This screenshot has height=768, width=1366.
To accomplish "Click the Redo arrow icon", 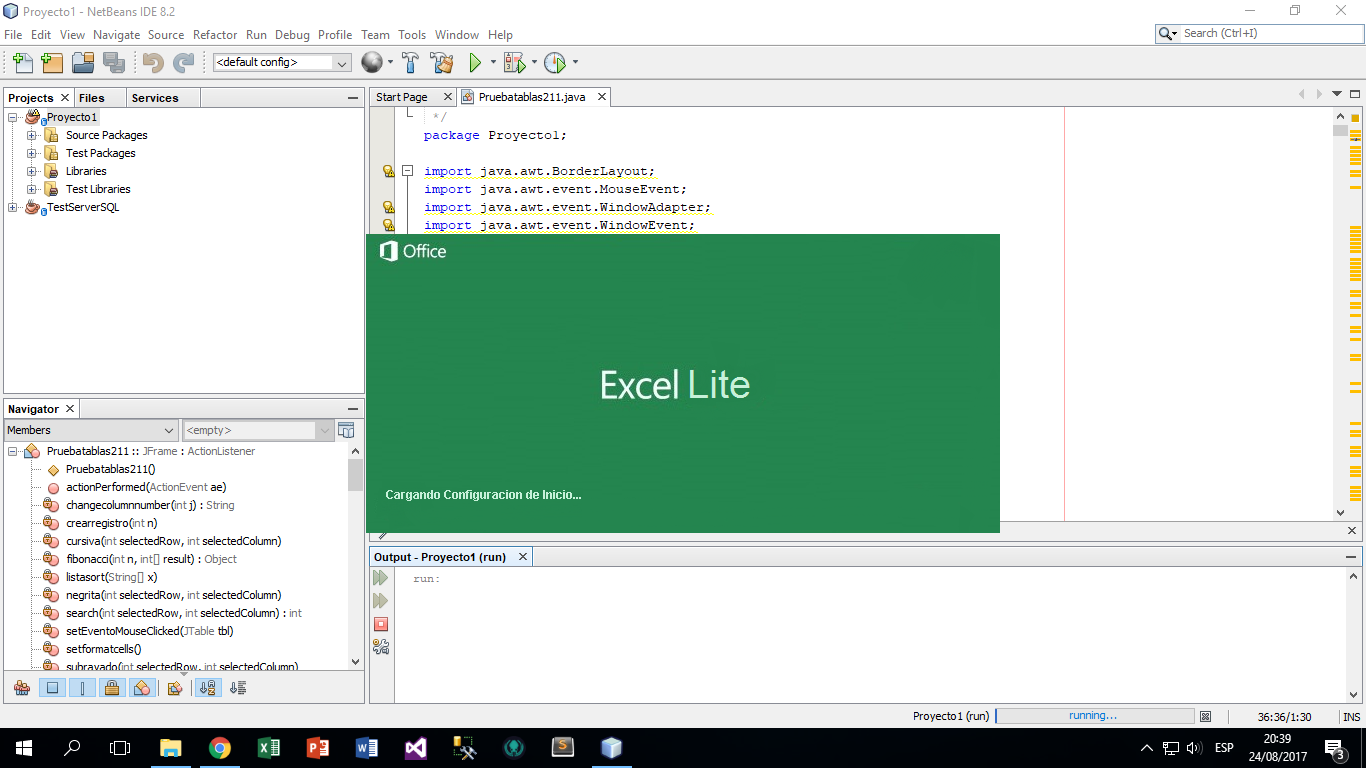I will 183,63.
